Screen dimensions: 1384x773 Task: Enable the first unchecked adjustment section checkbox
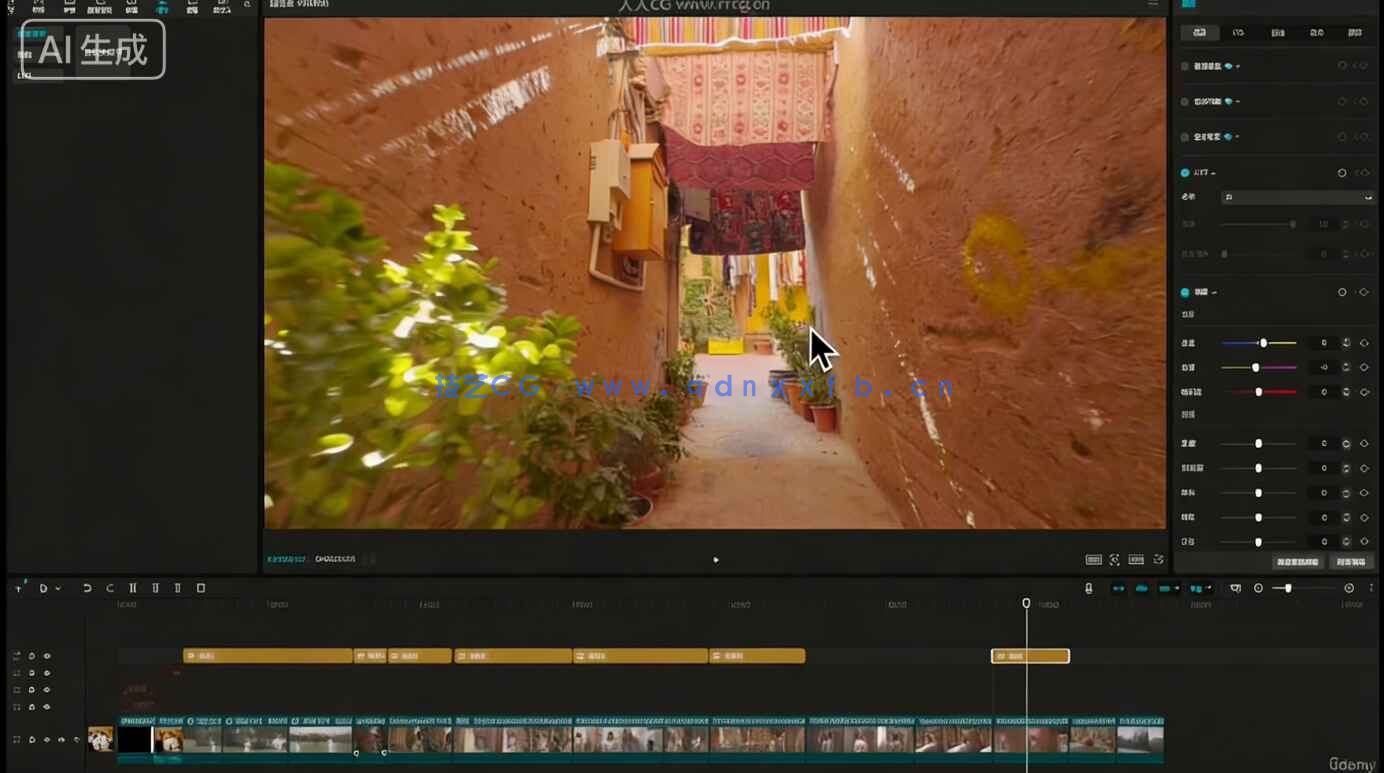click(x=1185, y=66)
